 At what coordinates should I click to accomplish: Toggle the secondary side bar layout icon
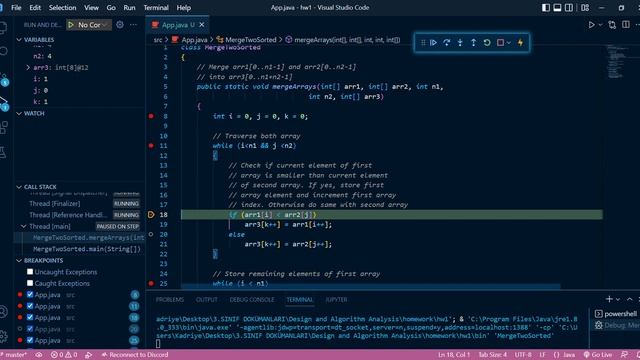569,7
